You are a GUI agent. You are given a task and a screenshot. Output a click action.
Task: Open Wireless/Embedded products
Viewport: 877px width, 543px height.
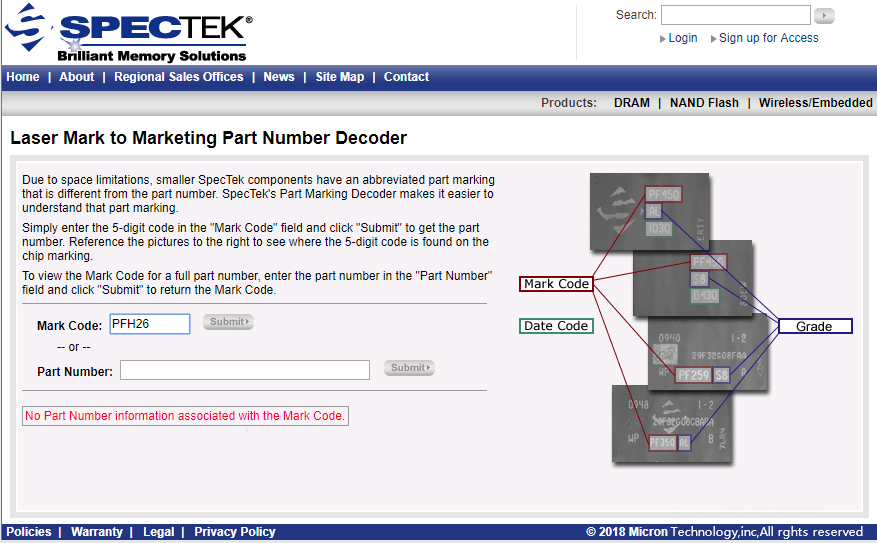pyautogui.click(x=815, y=103)
